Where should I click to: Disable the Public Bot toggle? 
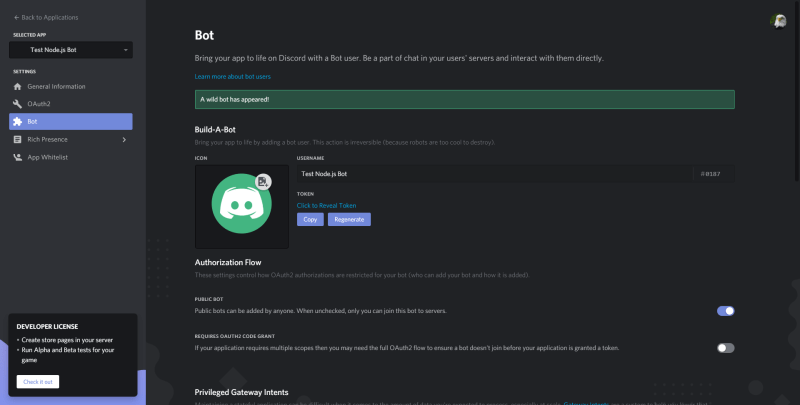[x=726, y=311]
